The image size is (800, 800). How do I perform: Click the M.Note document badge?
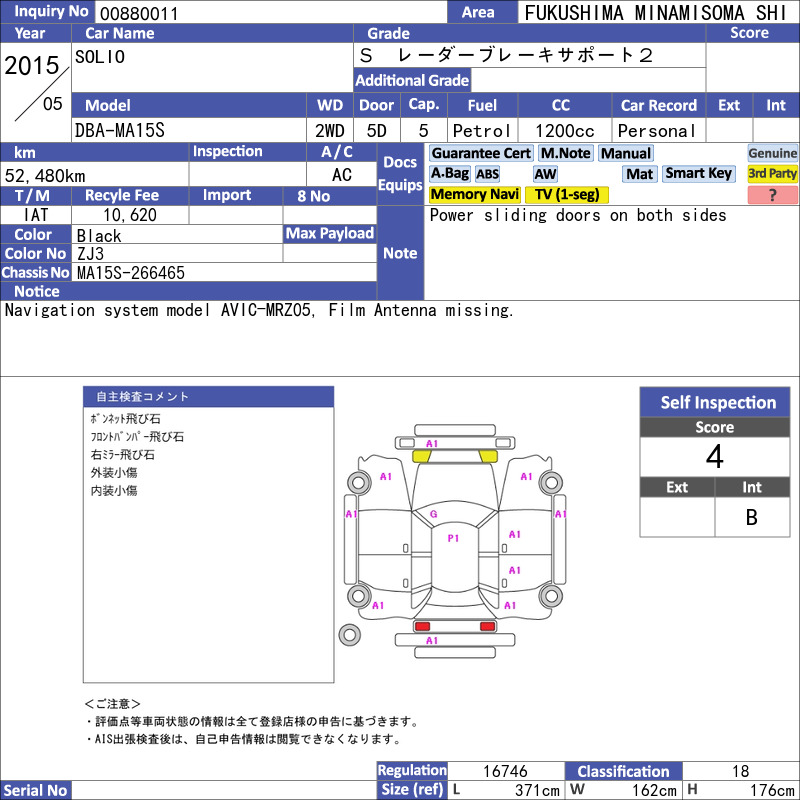[x=566, y=153]
